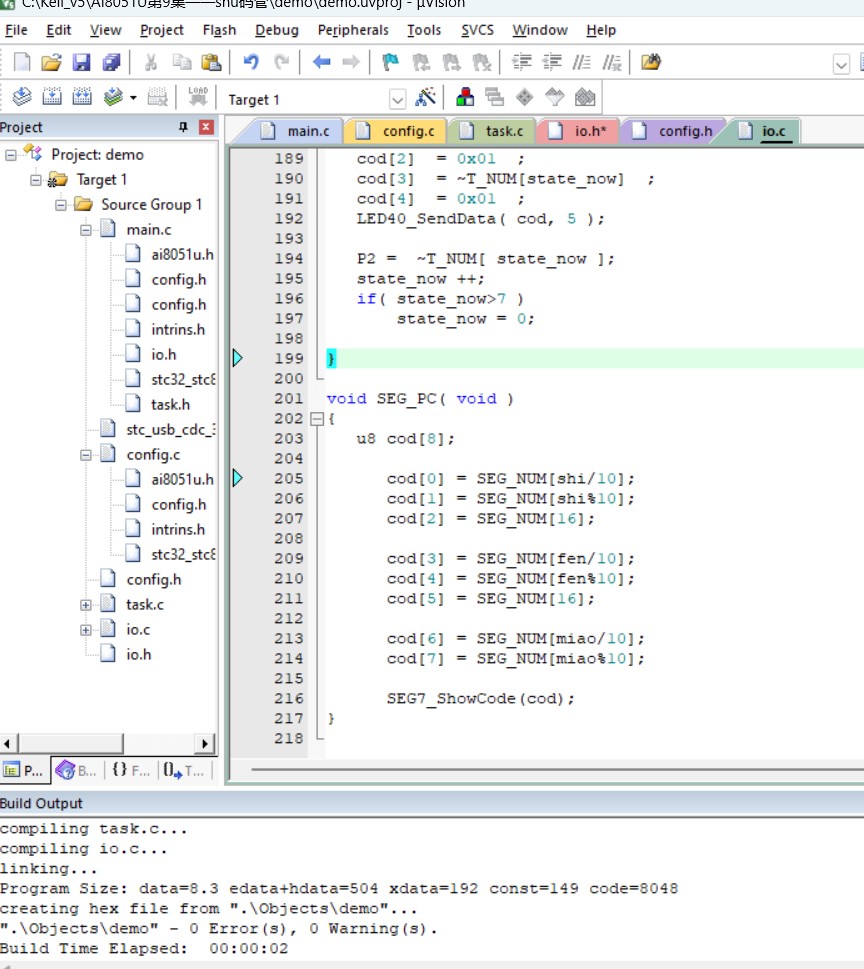Click the project panel horizontal scrollbar right arrow
This screenshot has width=864, height=969.
(x=204, y=743)
